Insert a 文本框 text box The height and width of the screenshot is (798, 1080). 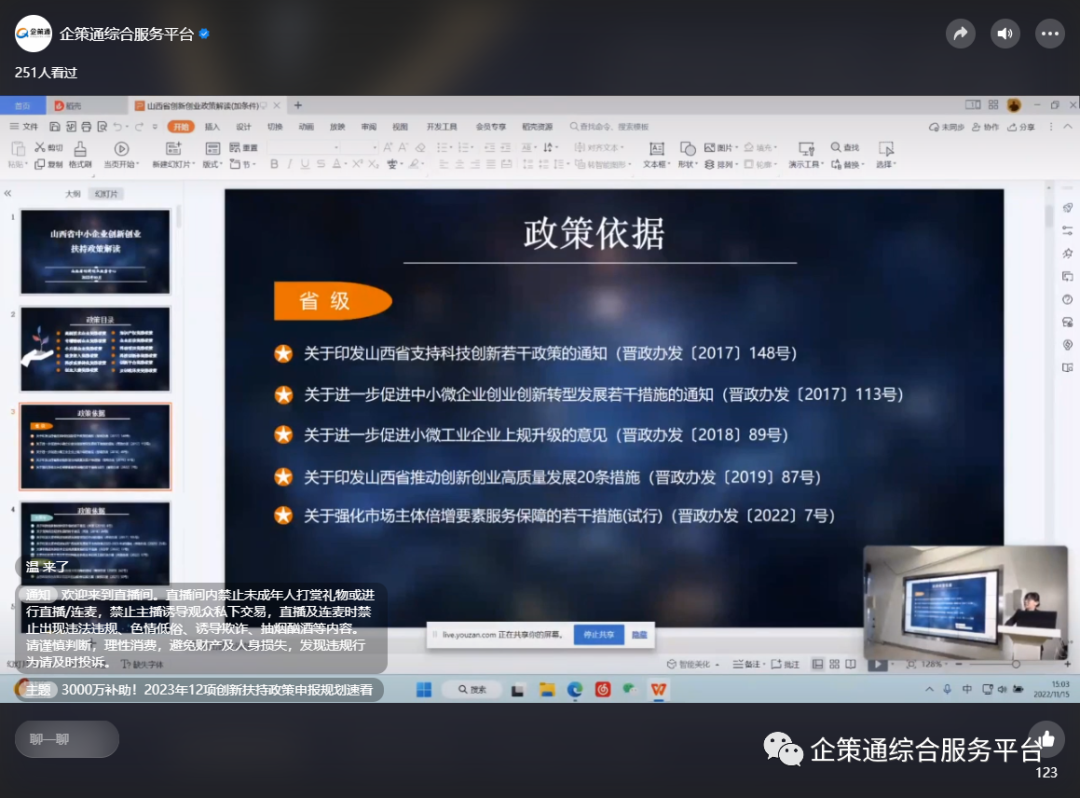(656, 155)
